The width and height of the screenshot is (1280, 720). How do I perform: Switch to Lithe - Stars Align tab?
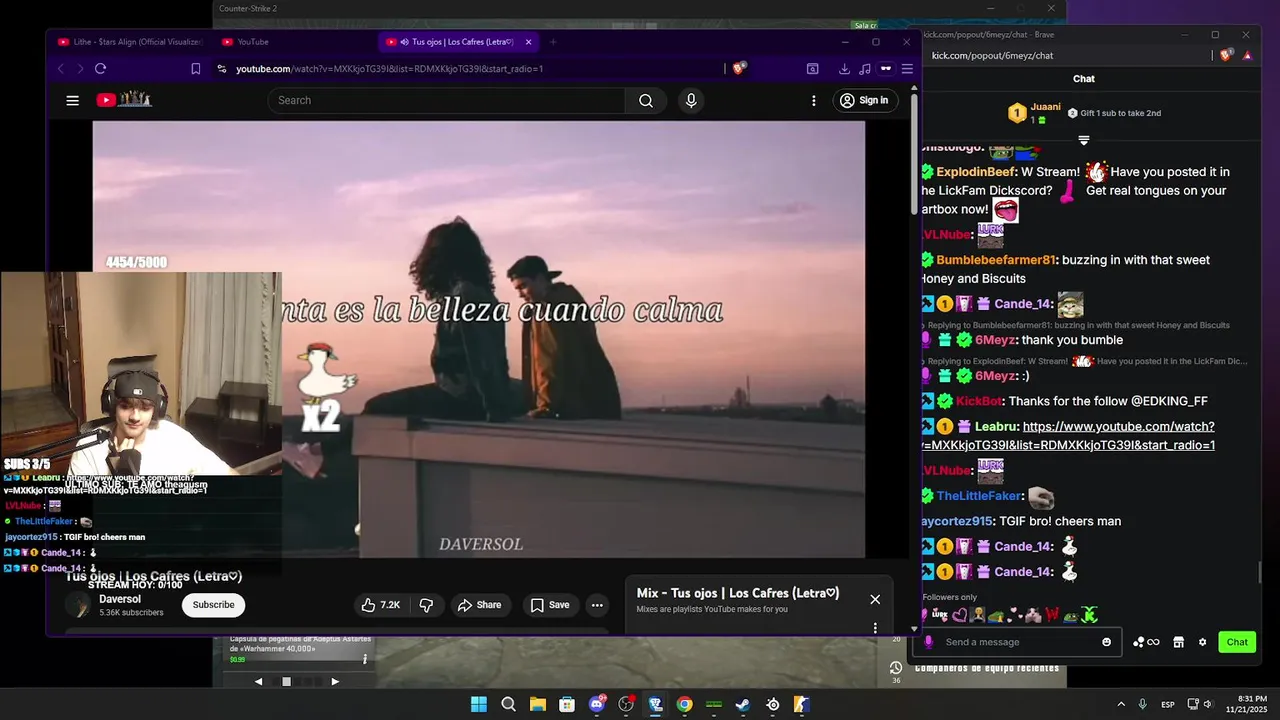pos(130,42)
